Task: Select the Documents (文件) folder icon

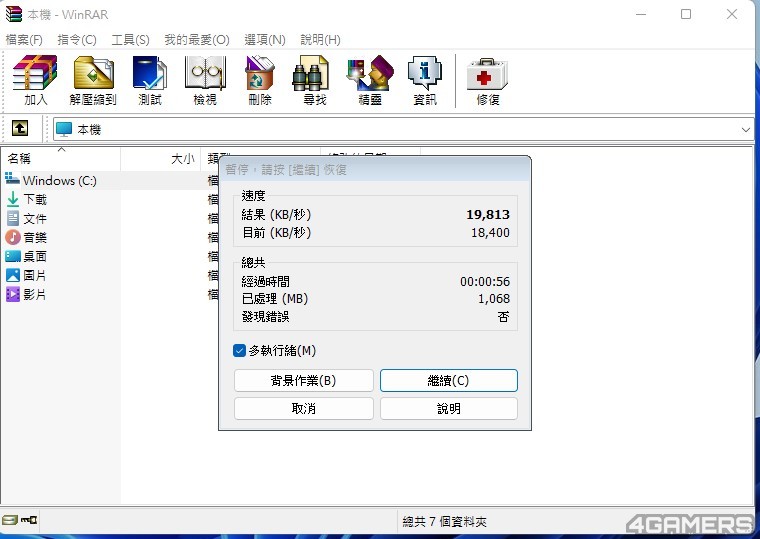Action: click(x=13, y=218)
